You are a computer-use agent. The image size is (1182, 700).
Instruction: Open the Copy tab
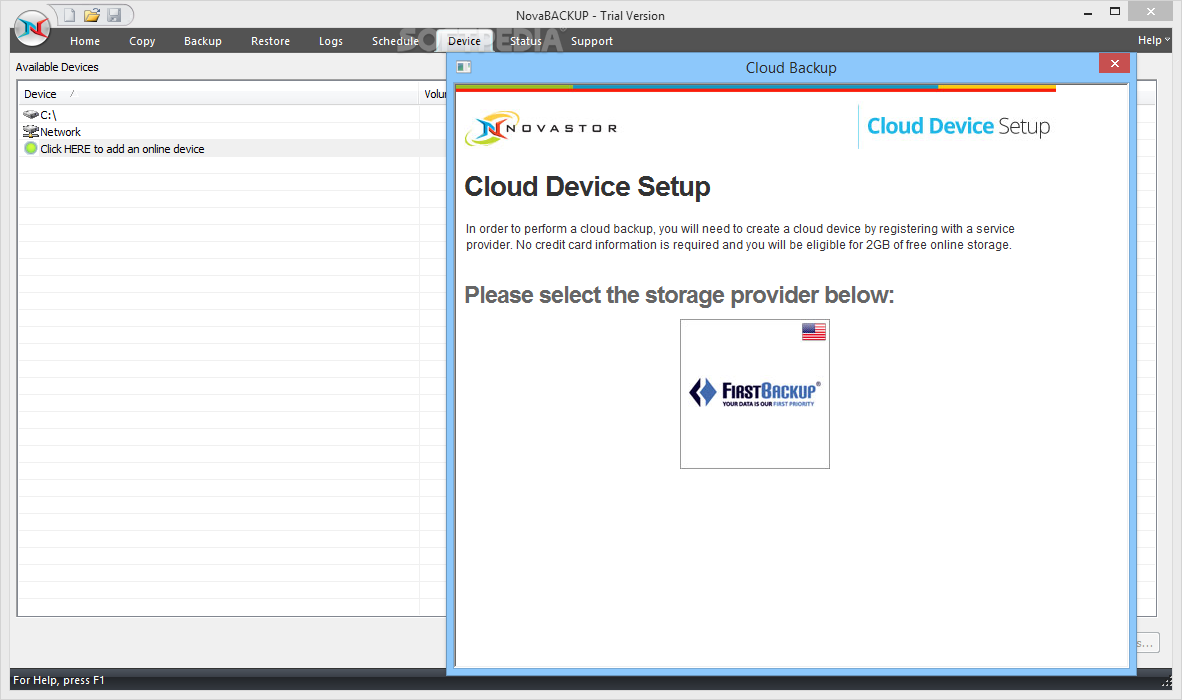pyautogui.click(x=142, y=41)
